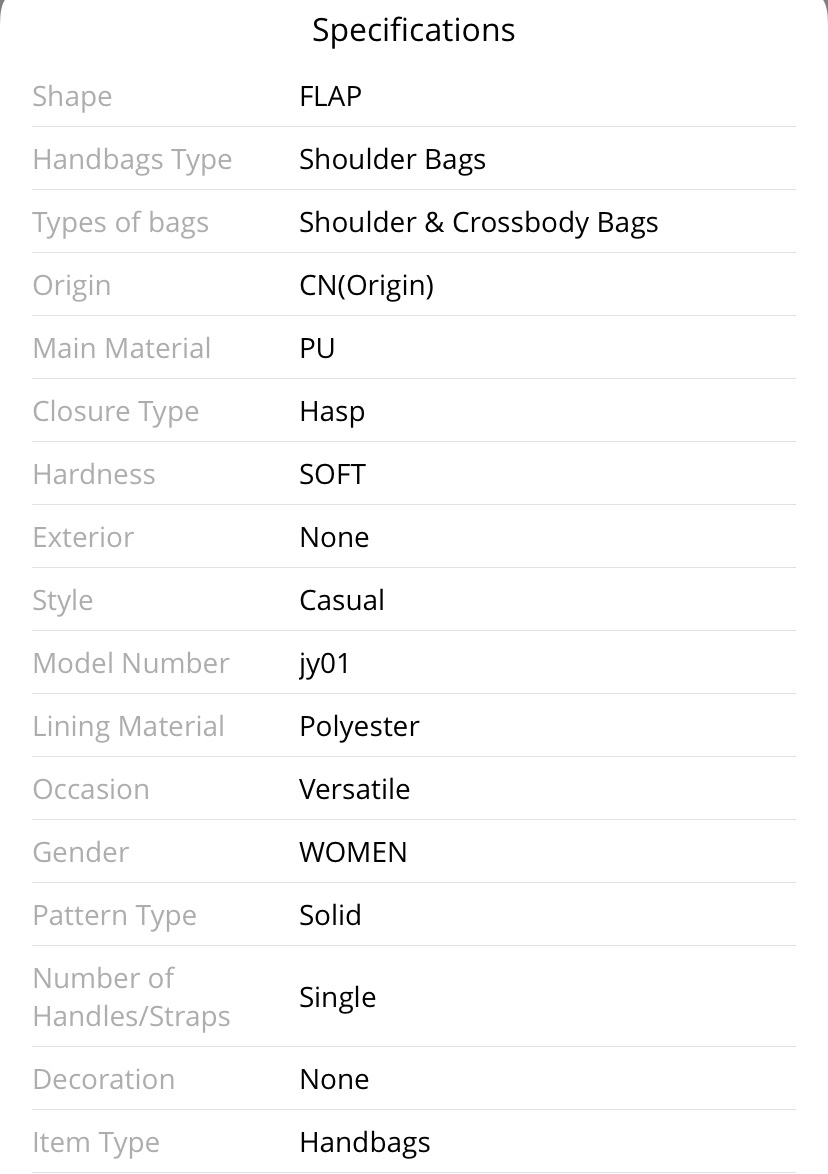This screenshot has height=1174, width=828.
Task: Tap the Exterior None value
Action: coord(334,537)
